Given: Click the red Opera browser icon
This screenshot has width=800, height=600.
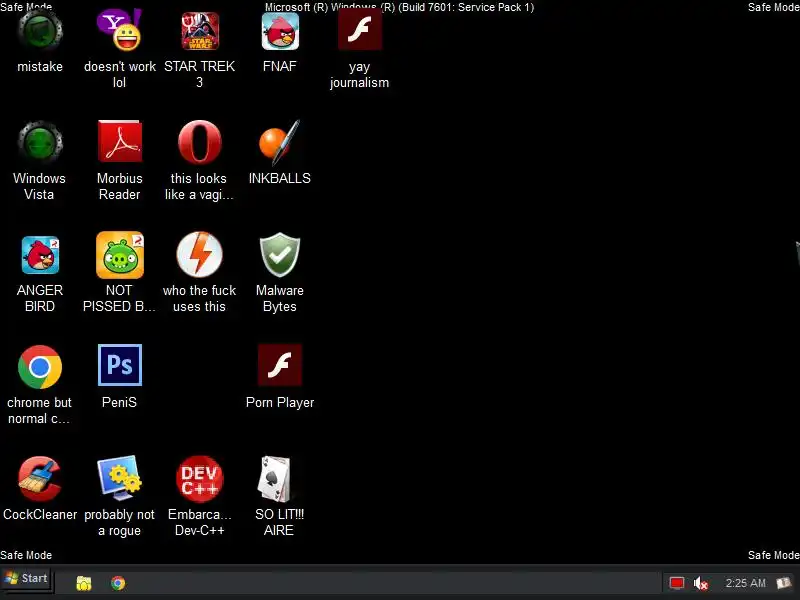Looking at the screenshot, I should pyautogui.click(x=199, y=142).
